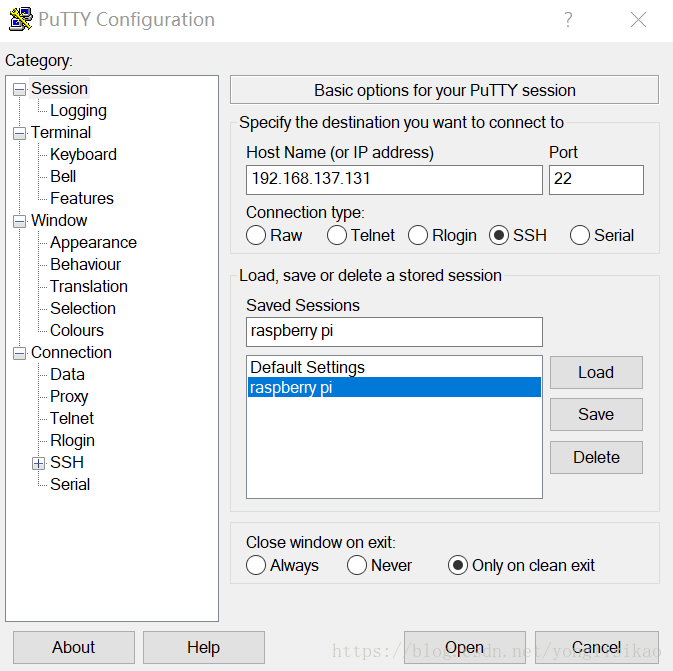Click the Saved Sessions name field
This screenshot has width=673, height=671.
(x=394, y=331)
